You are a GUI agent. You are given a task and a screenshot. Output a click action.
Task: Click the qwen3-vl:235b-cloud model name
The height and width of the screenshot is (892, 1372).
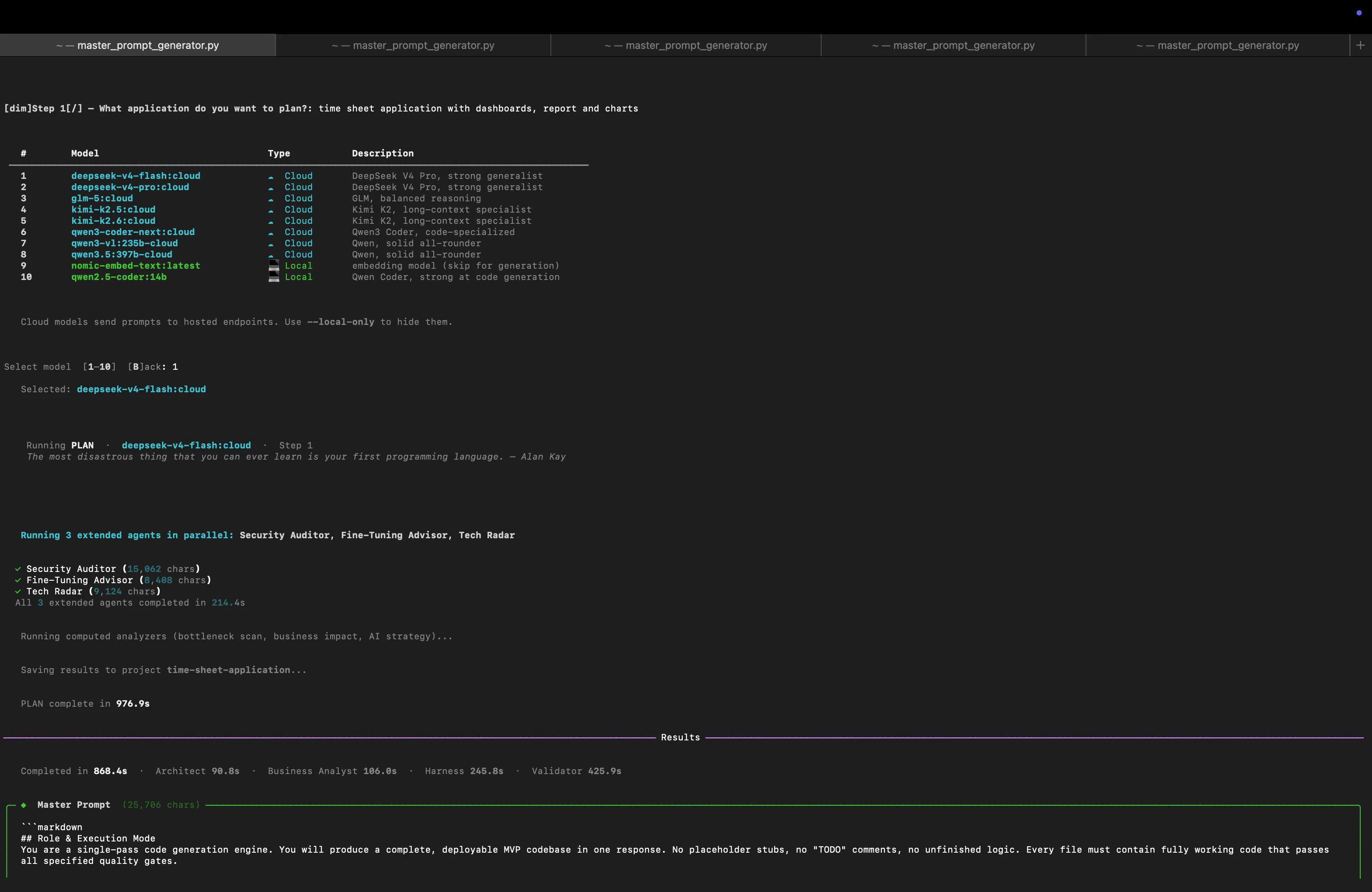pos(124,243)
